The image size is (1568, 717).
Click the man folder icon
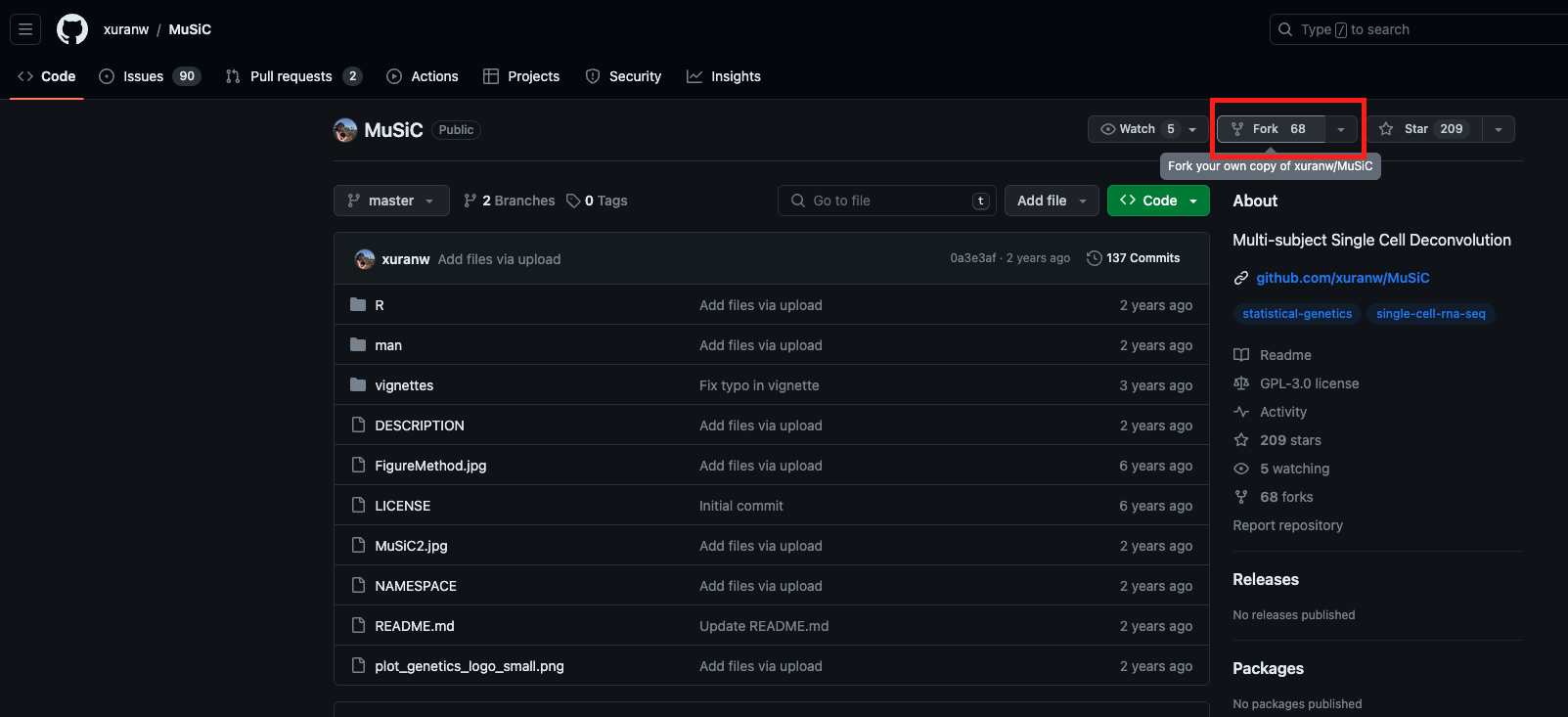point(358,345)
